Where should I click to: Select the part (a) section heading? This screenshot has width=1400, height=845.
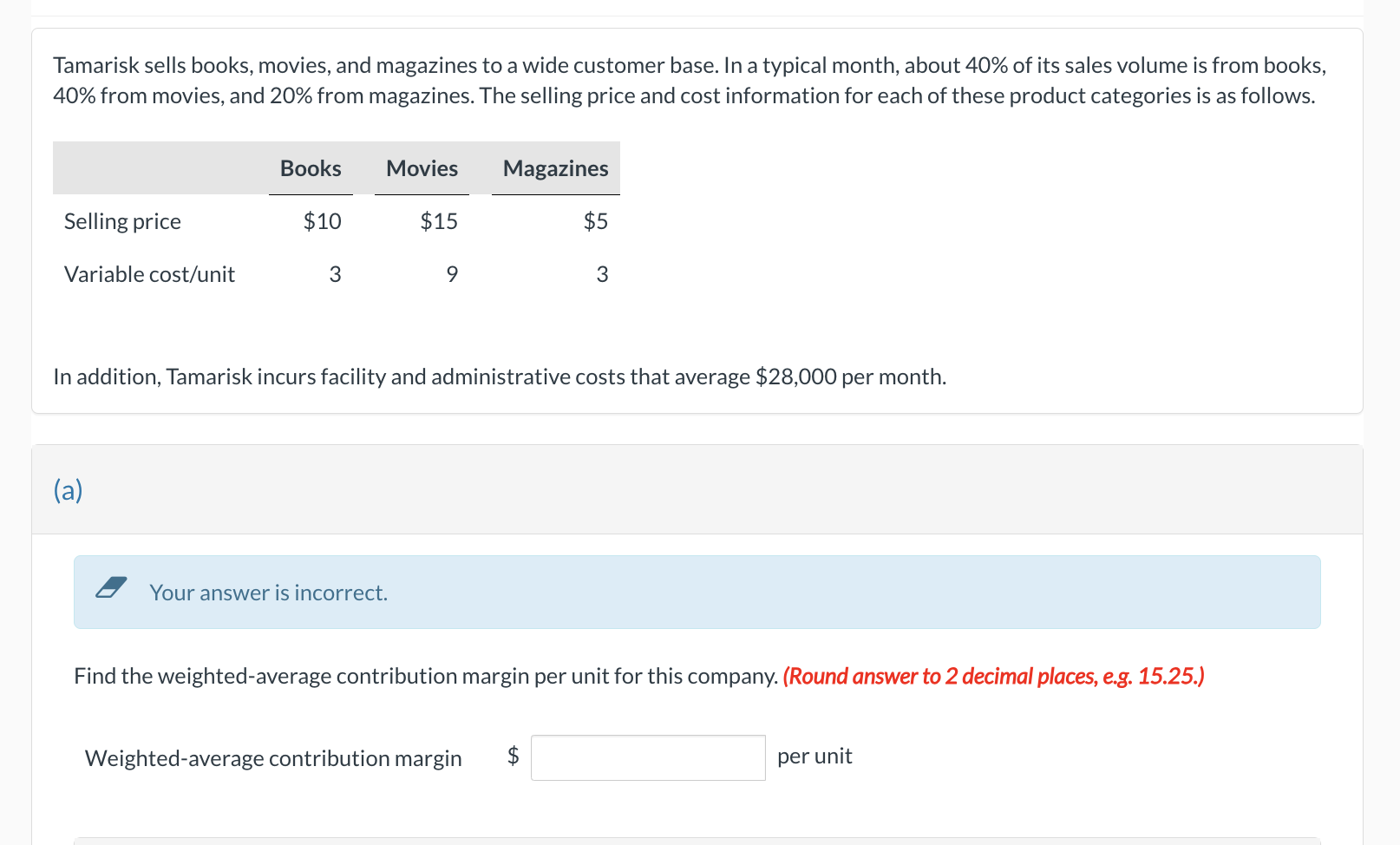68,490
